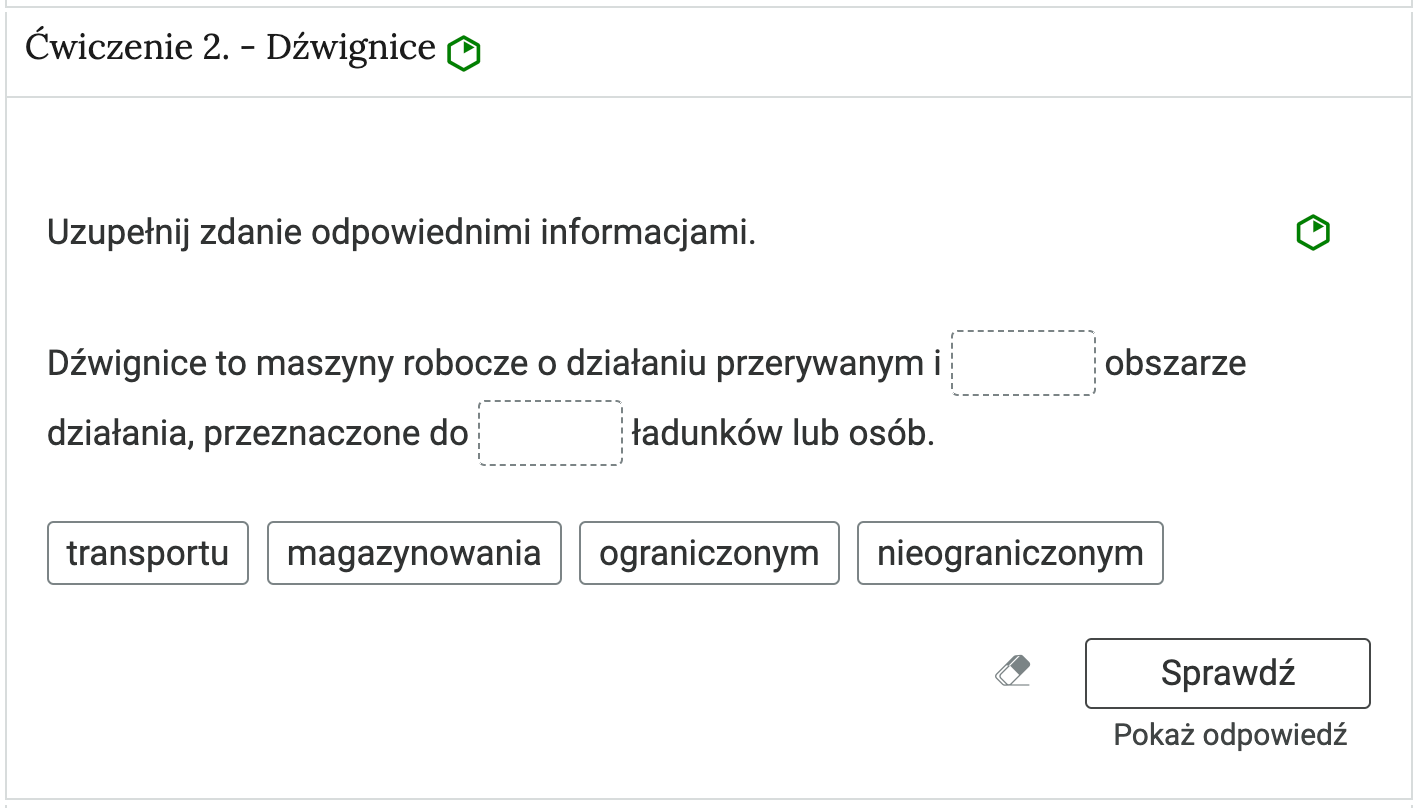Click the word 'obszarze' in the sentence
Viewport: 1418px width, 808px height.
(1176, 363)
